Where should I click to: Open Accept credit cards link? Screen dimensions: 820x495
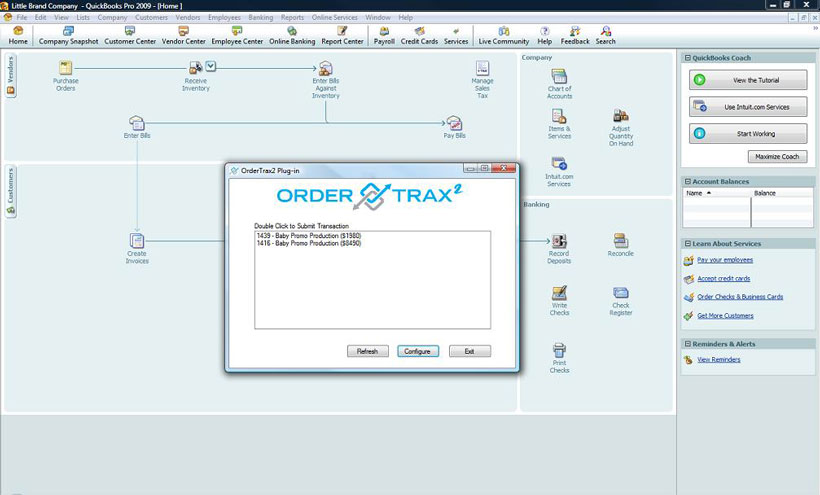[x=723, y=279]
